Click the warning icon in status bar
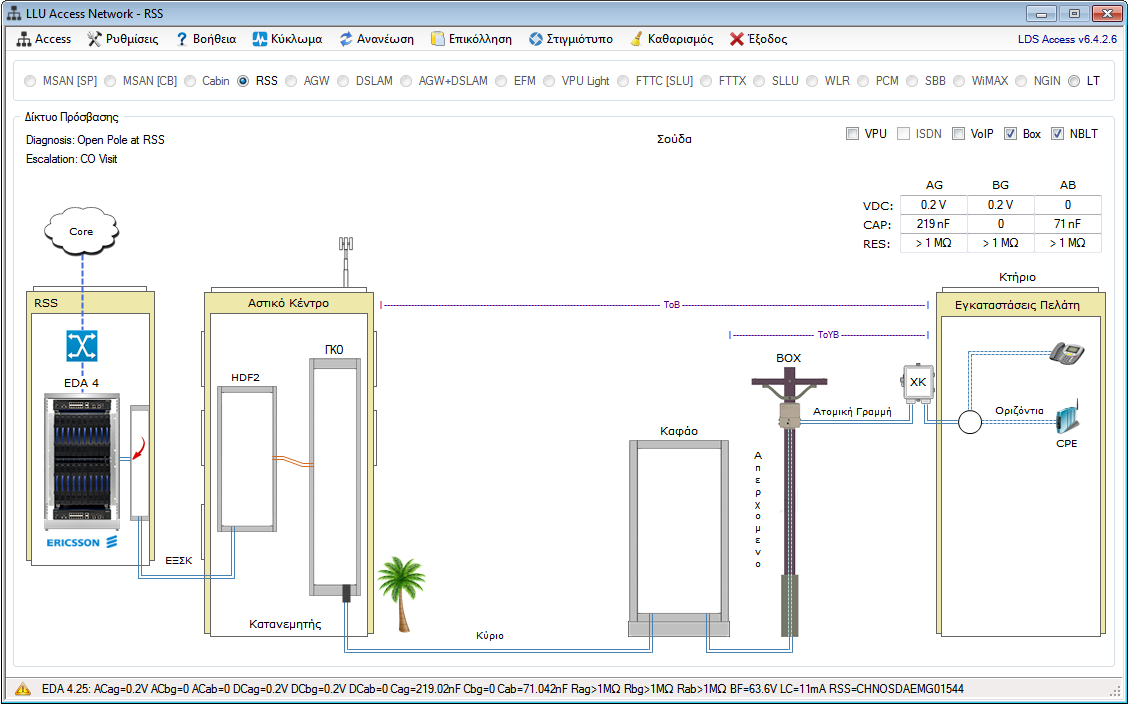Screen dimensions: 1130x705 [x=22, y=689]
